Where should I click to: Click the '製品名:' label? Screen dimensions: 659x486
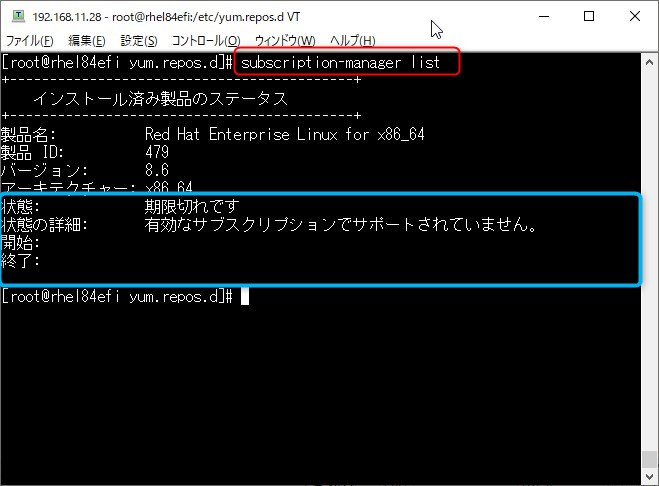coord(28,135)
